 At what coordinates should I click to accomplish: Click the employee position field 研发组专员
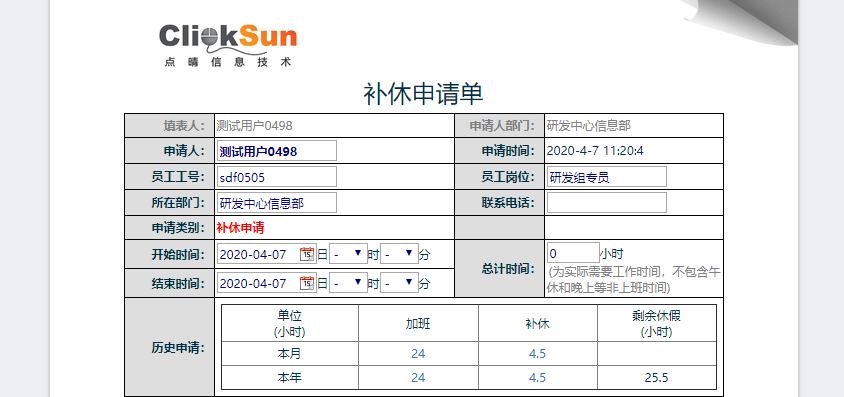[607, 176]
